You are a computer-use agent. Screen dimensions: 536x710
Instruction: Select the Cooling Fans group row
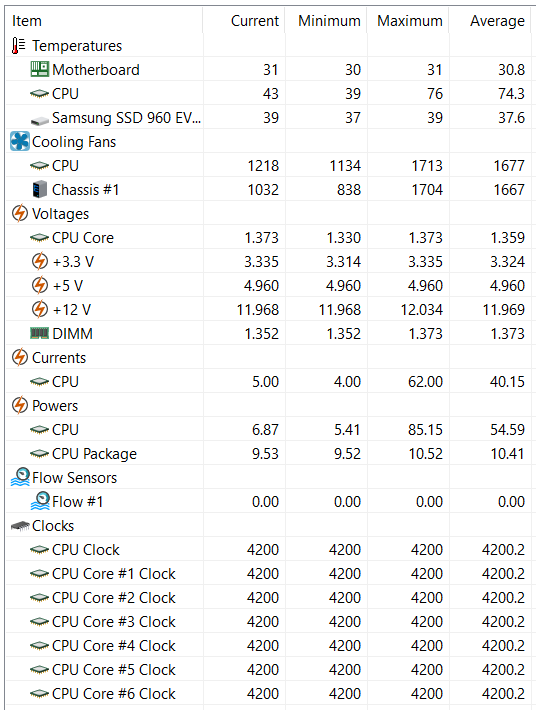[x=268, y=142]
